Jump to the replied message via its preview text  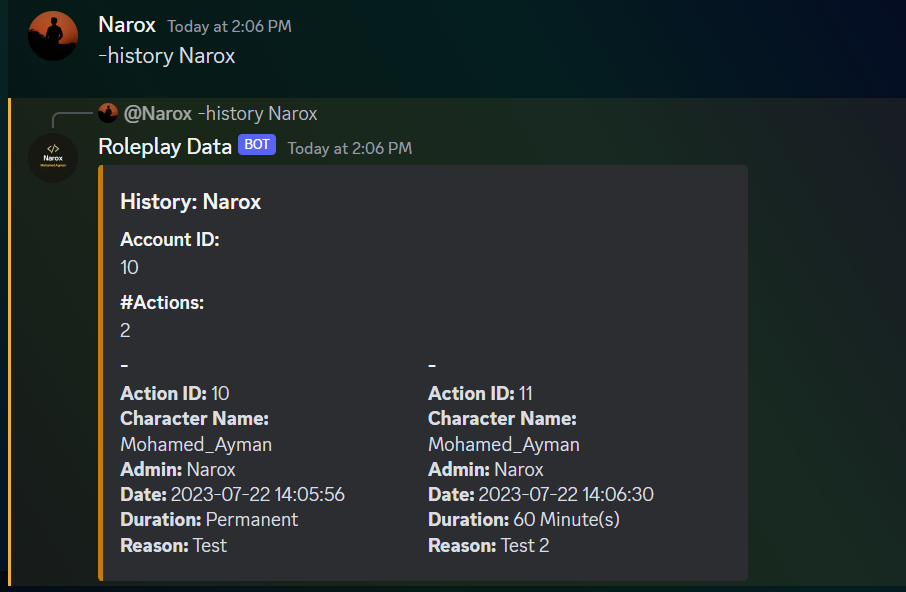coord(257,113)
